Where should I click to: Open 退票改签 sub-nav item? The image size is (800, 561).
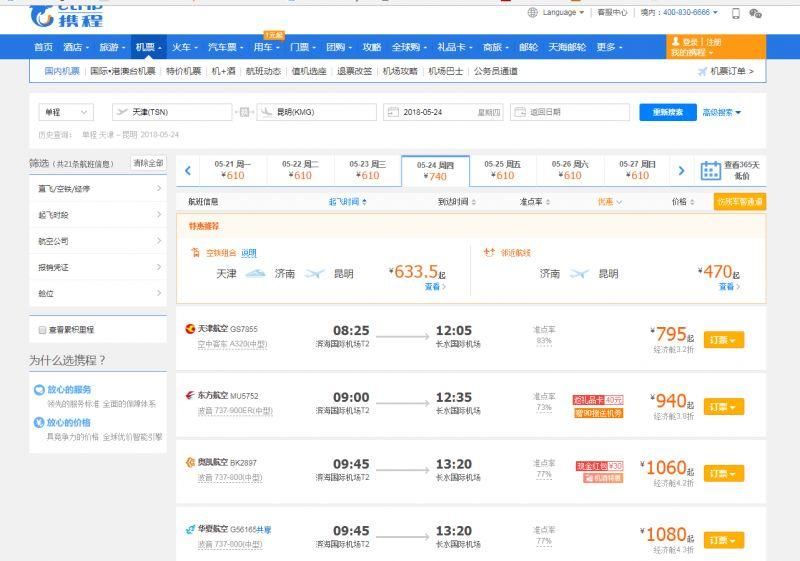[x=354, y=71]
